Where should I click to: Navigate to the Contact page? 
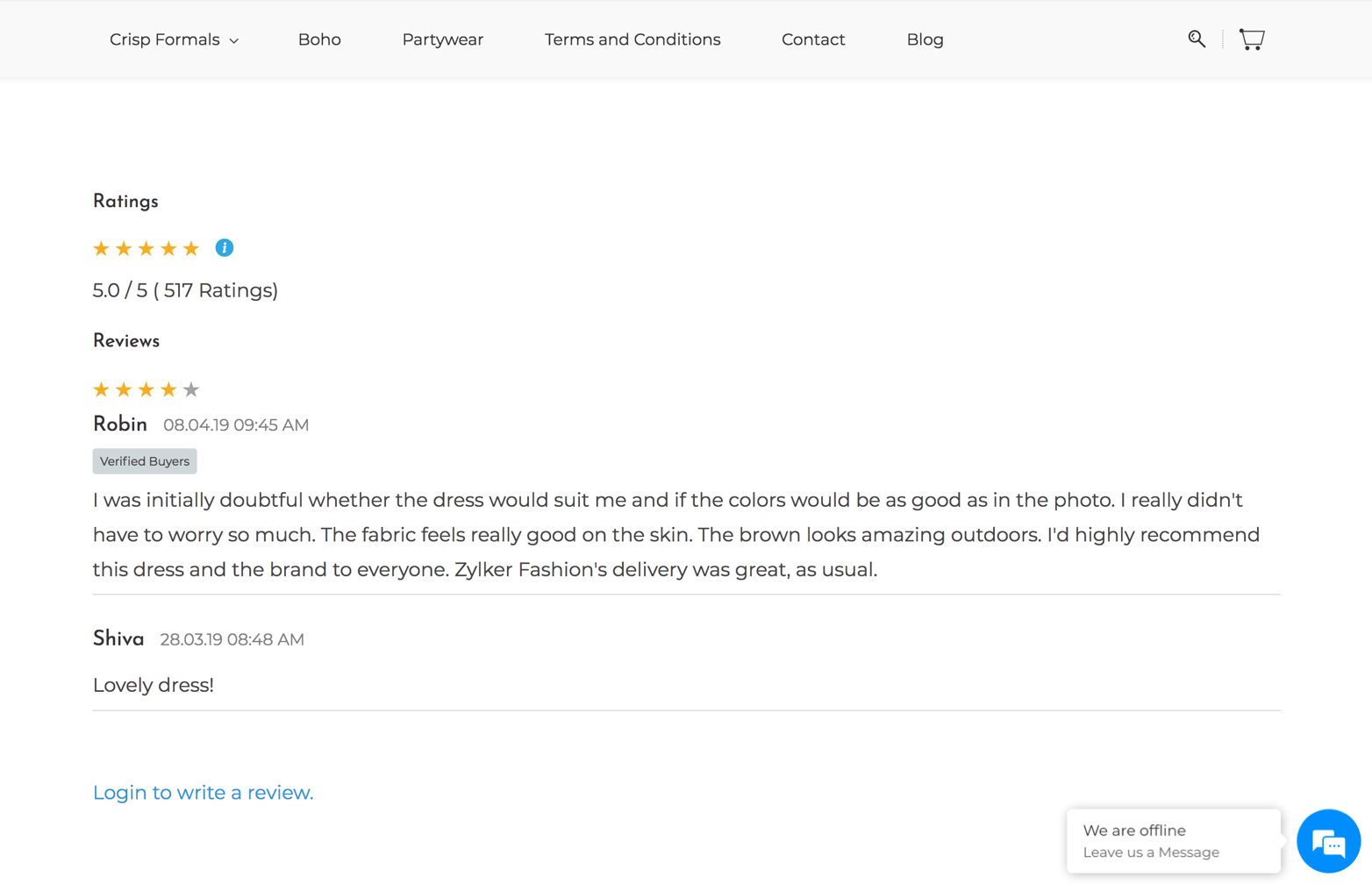point(813,39)
